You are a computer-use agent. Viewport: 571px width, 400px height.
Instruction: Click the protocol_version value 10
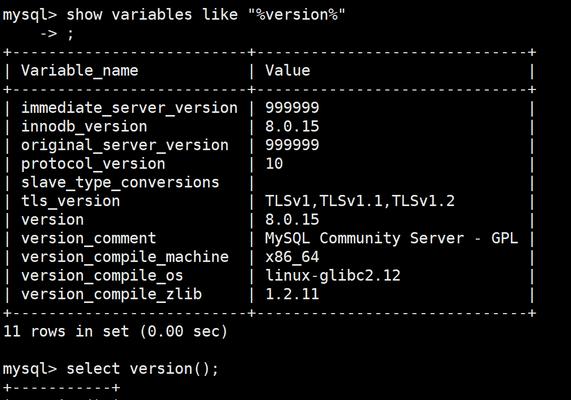[x=274, y=164]
